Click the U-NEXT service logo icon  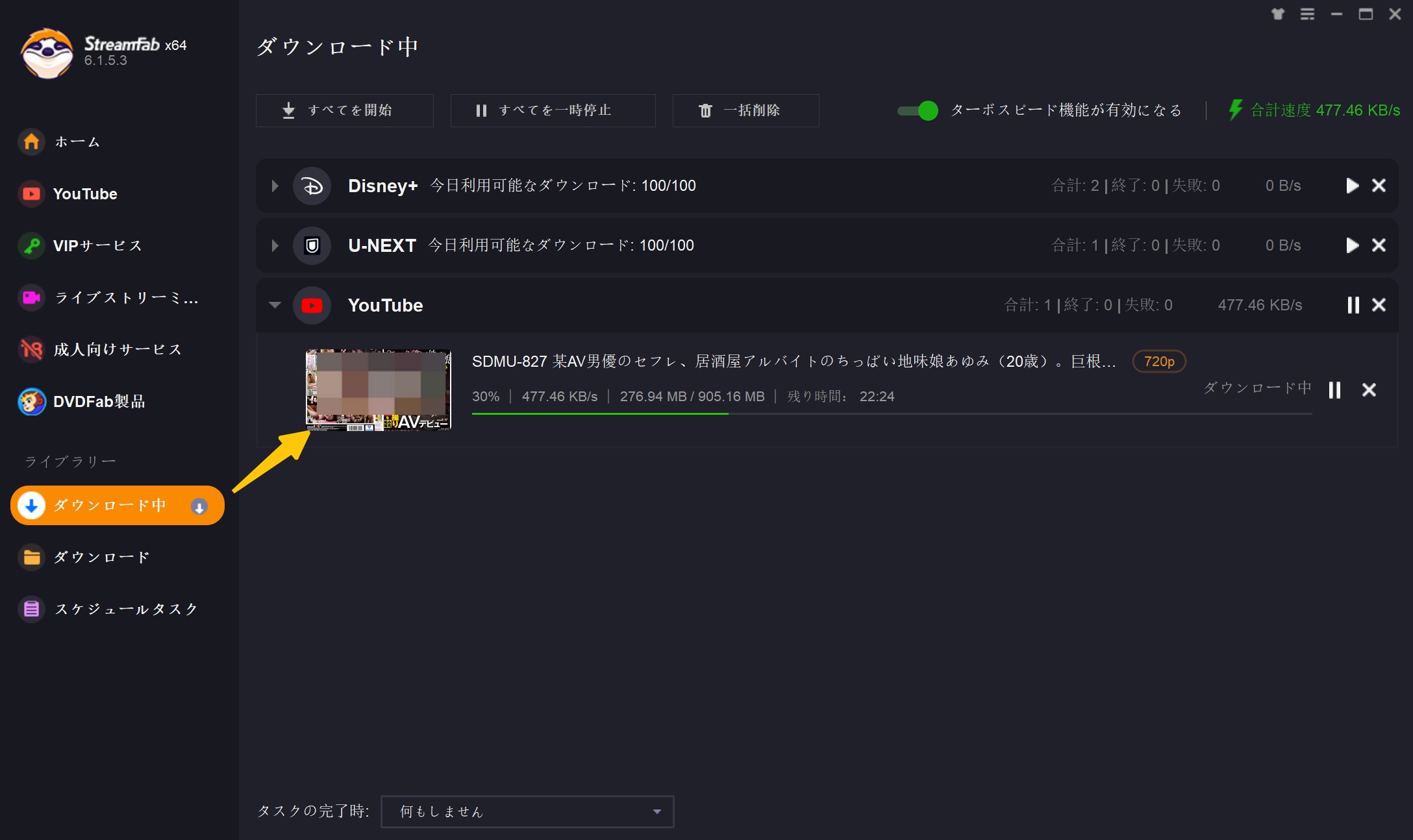(x=312, y=246)
